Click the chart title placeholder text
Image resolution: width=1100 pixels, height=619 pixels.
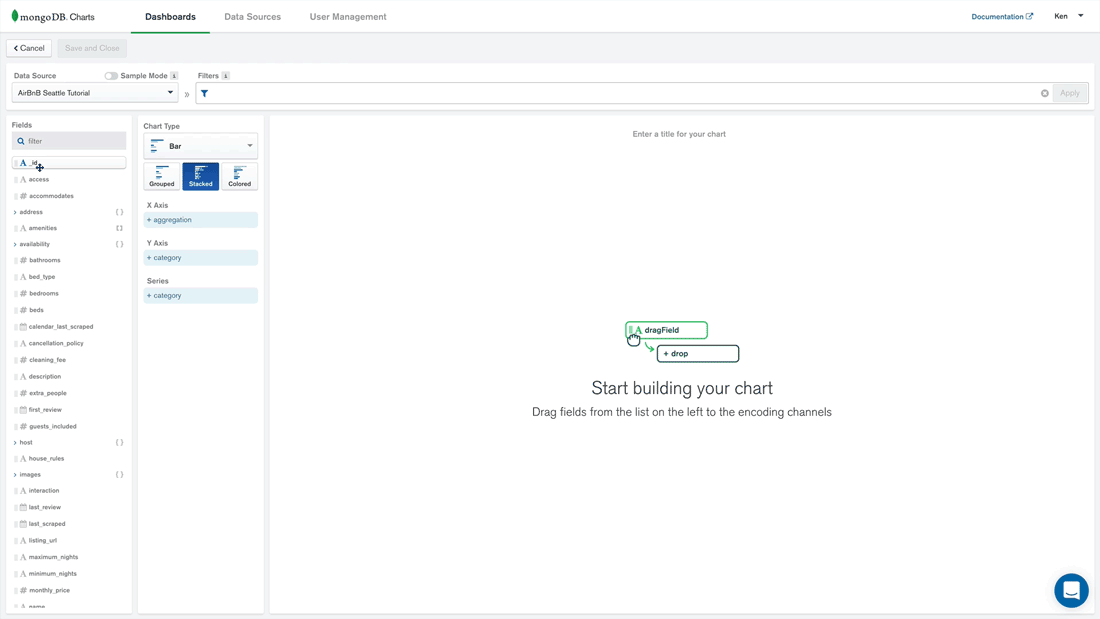679,134
